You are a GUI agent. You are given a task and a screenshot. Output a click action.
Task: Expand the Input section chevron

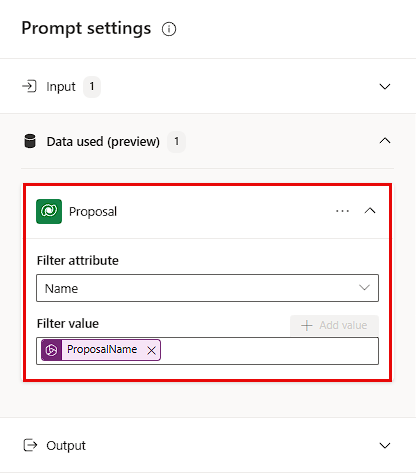(x=385, y=86)
